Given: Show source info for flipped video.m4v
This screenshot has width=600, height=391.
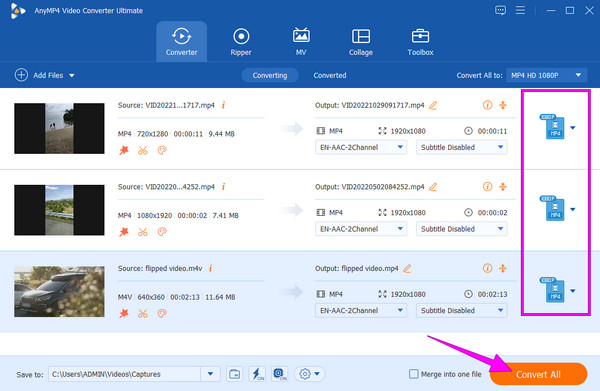Looking at the screenshot, I should [x=211, y=268].
